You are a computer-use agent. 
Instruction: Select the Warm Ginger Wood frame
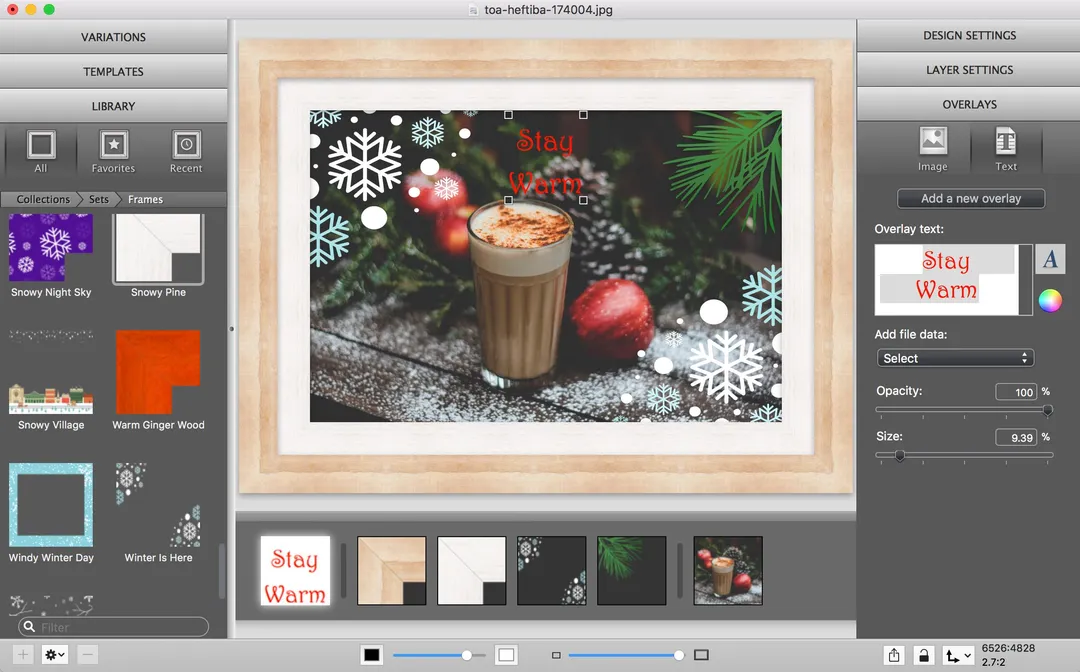158,380
